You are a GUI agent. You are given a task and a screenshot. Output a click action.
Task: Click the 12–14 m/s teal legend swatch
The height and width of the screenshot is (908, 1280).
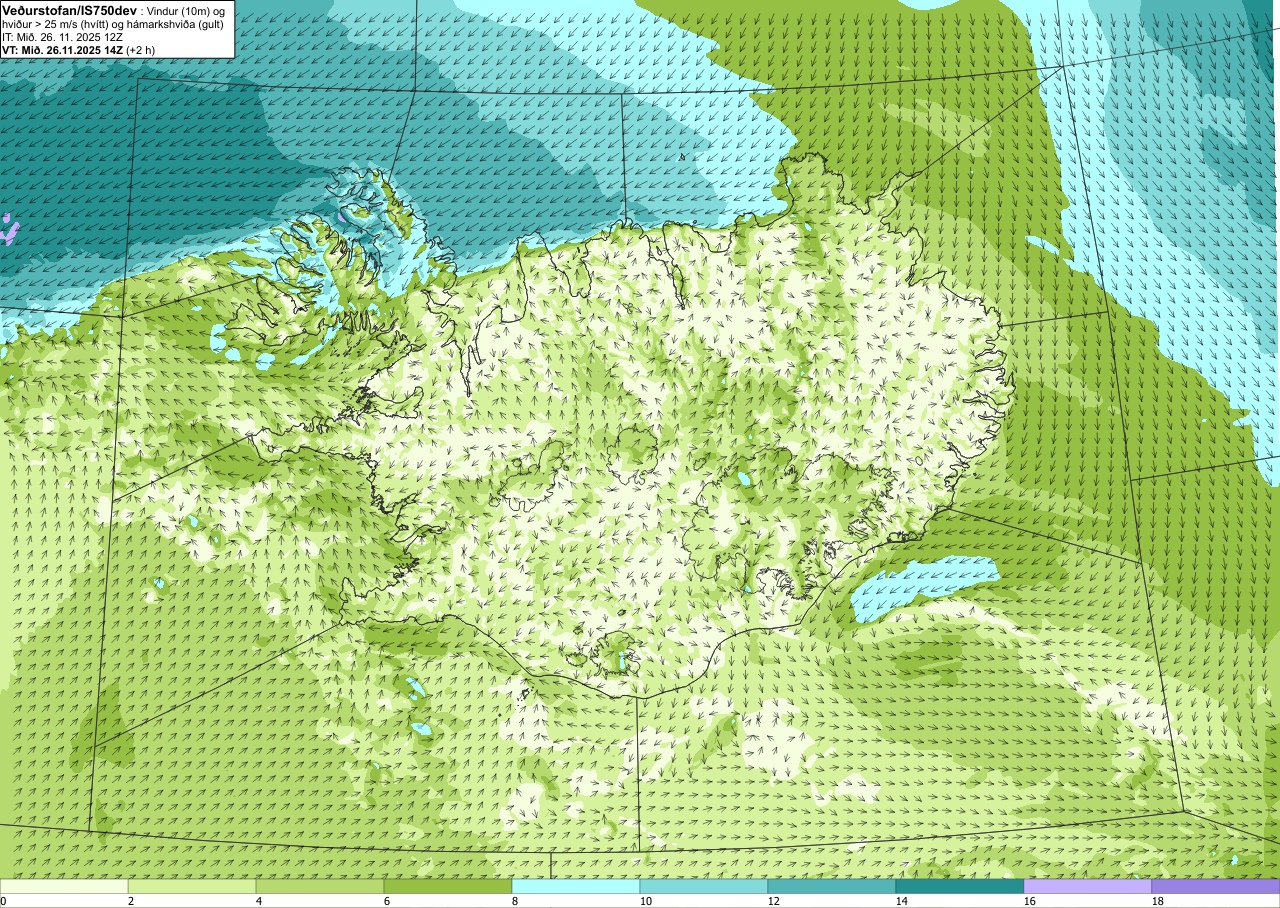(x=832, y=886)
